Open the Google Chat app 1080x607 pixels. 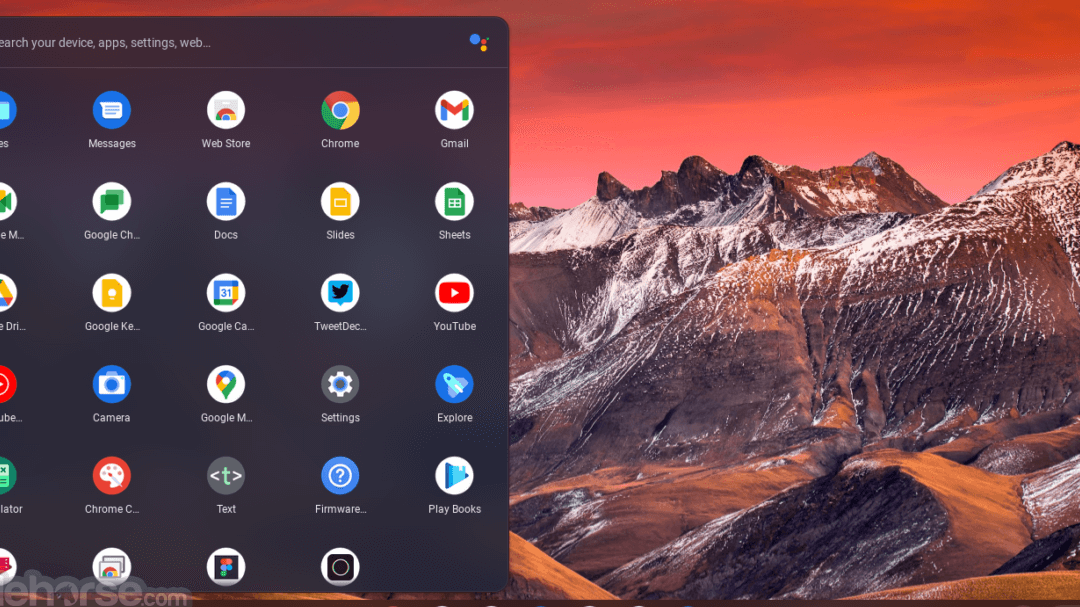pos(112,202)
